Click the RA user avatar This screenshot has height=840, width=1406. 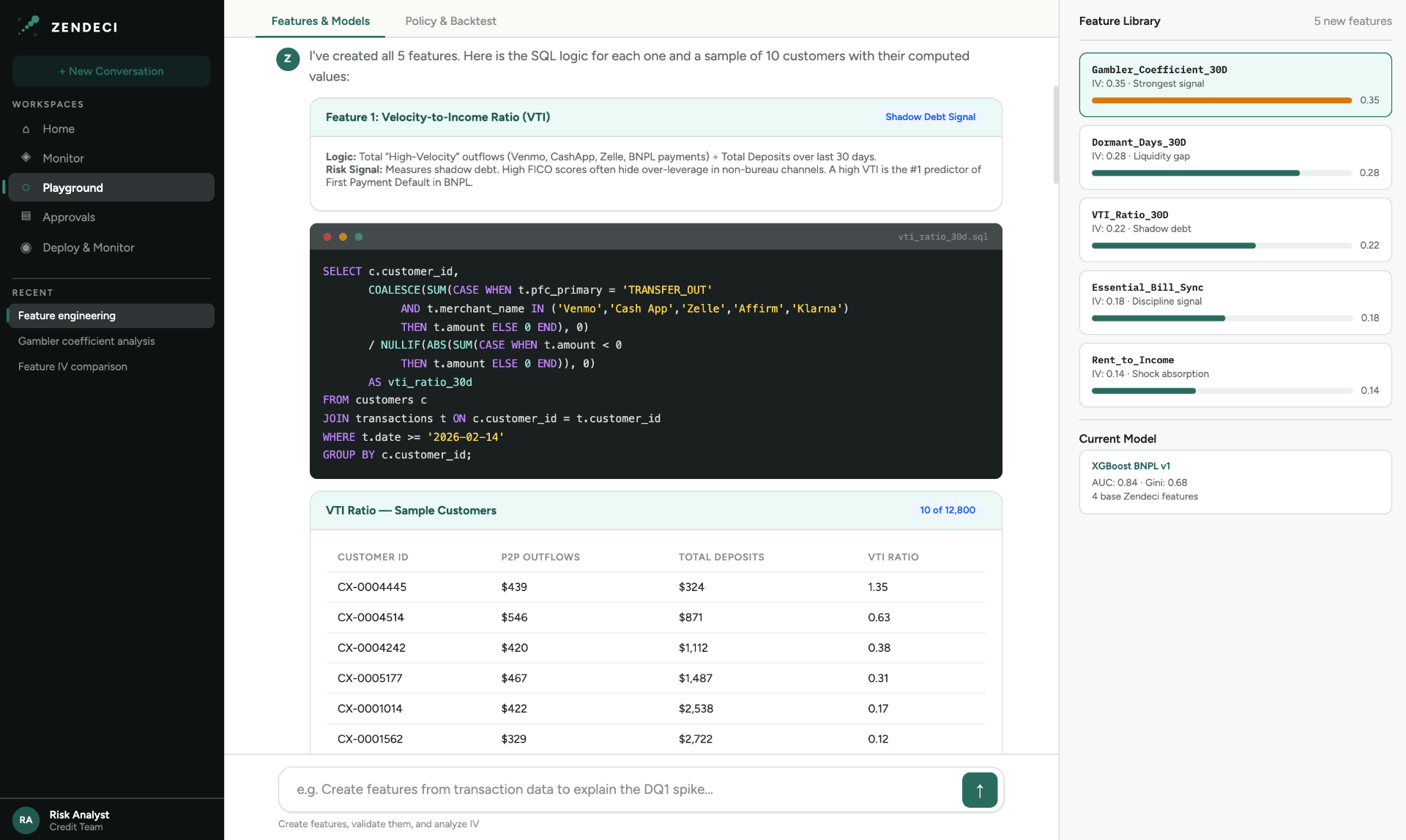point(26,820)
